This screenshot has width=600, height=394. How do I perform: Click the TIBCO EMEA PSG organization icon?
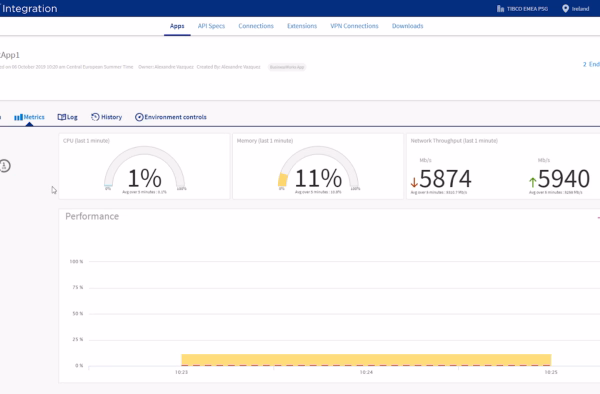501,8
